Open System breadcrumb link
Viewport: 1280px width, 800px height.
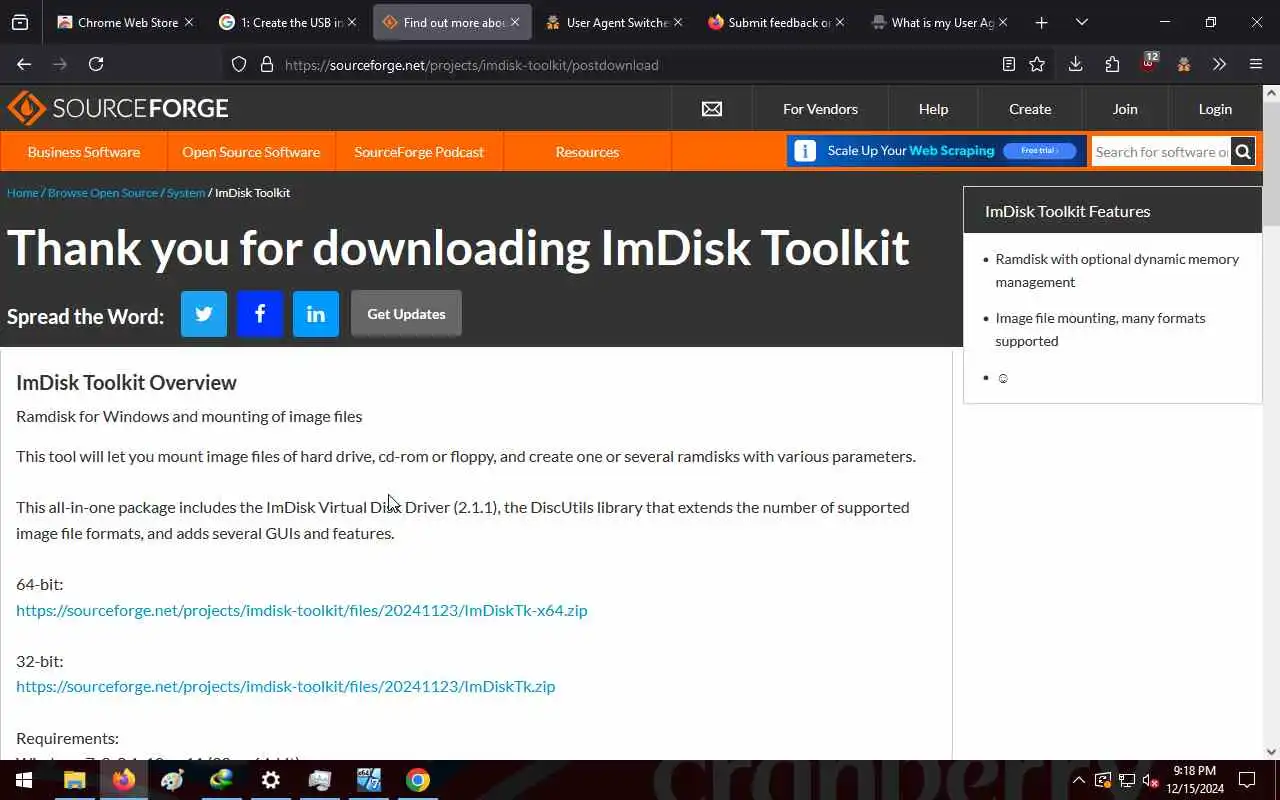(186, 193)
